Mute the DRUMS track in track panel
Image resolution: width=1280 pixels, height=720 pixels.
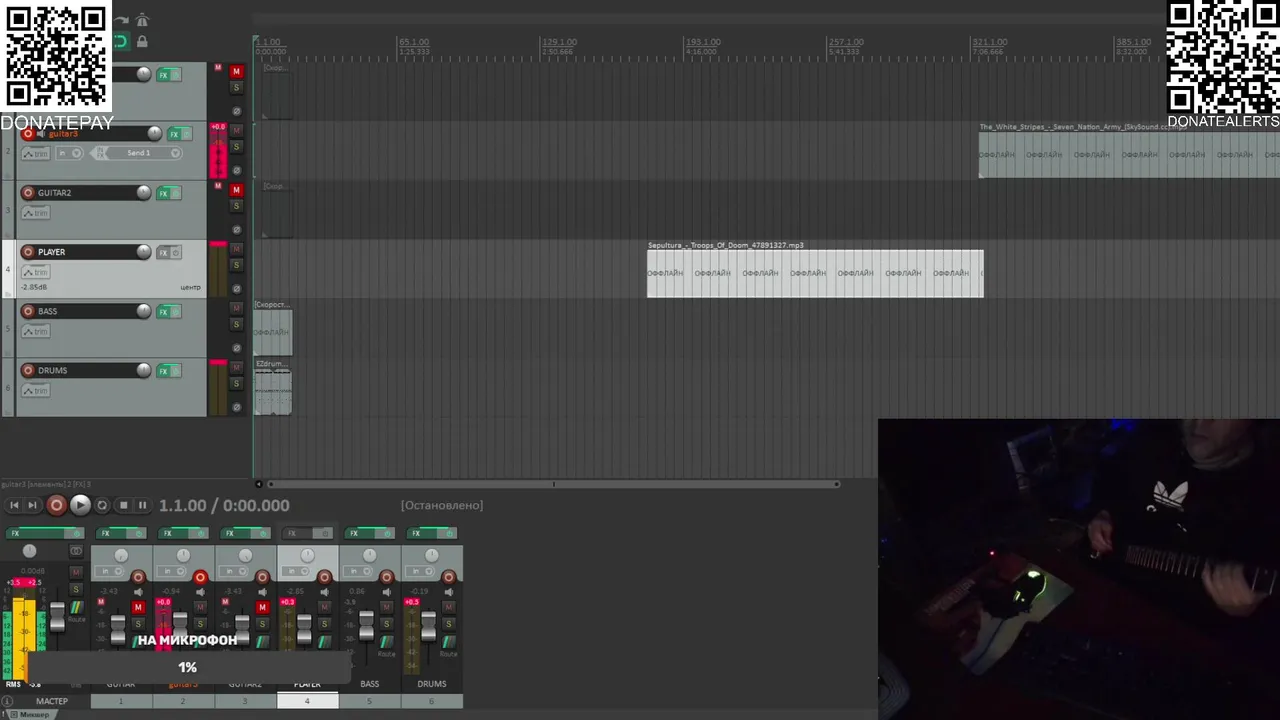point(237,367)
